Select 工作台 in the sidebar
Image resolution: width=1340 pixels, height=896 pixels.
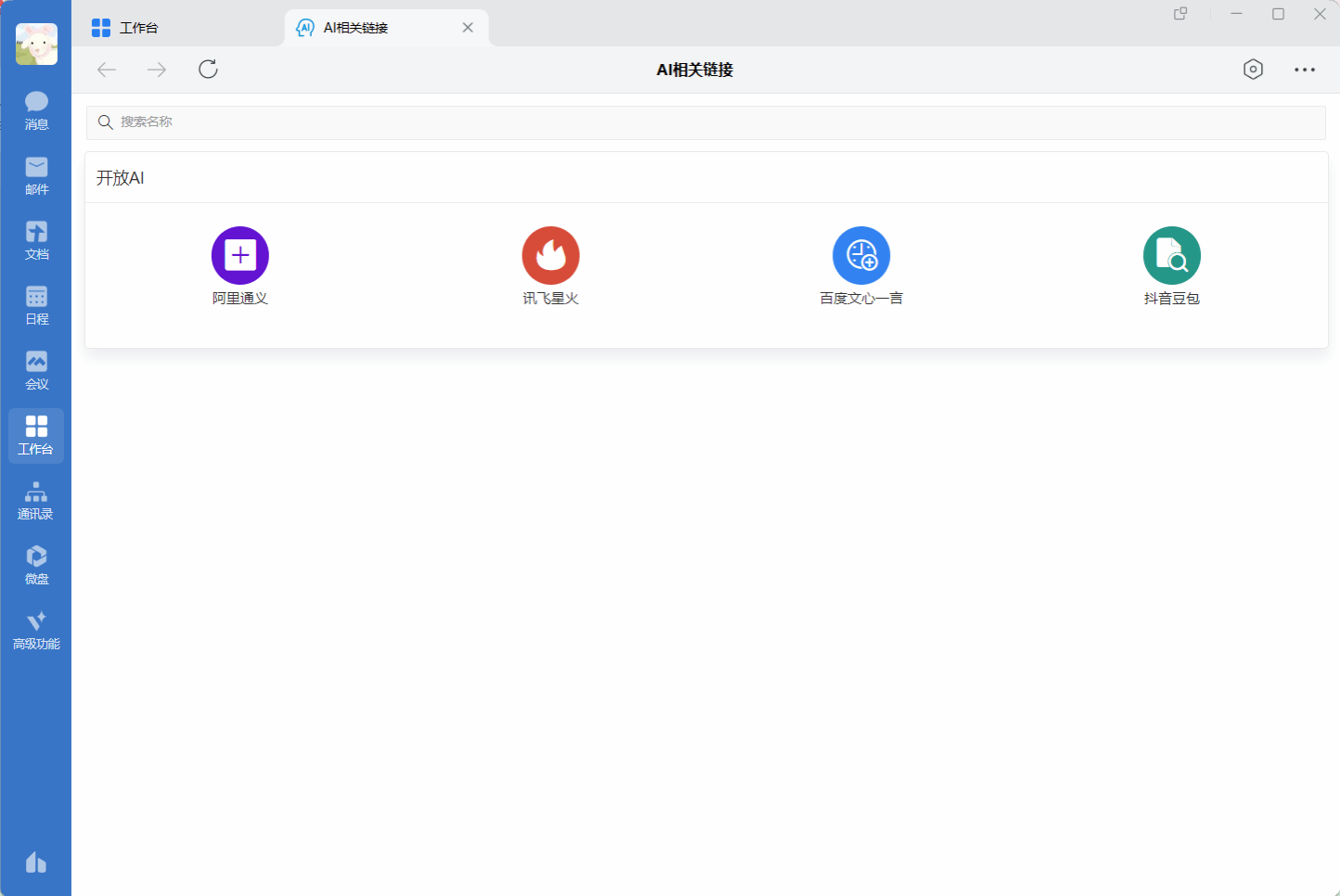pyautogui.click(x=36, y=435)
